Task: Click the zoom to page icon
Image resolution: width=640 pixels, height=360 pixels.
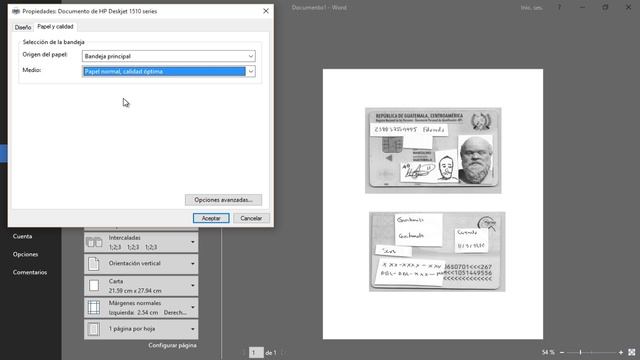Action: tap(631, 352)
